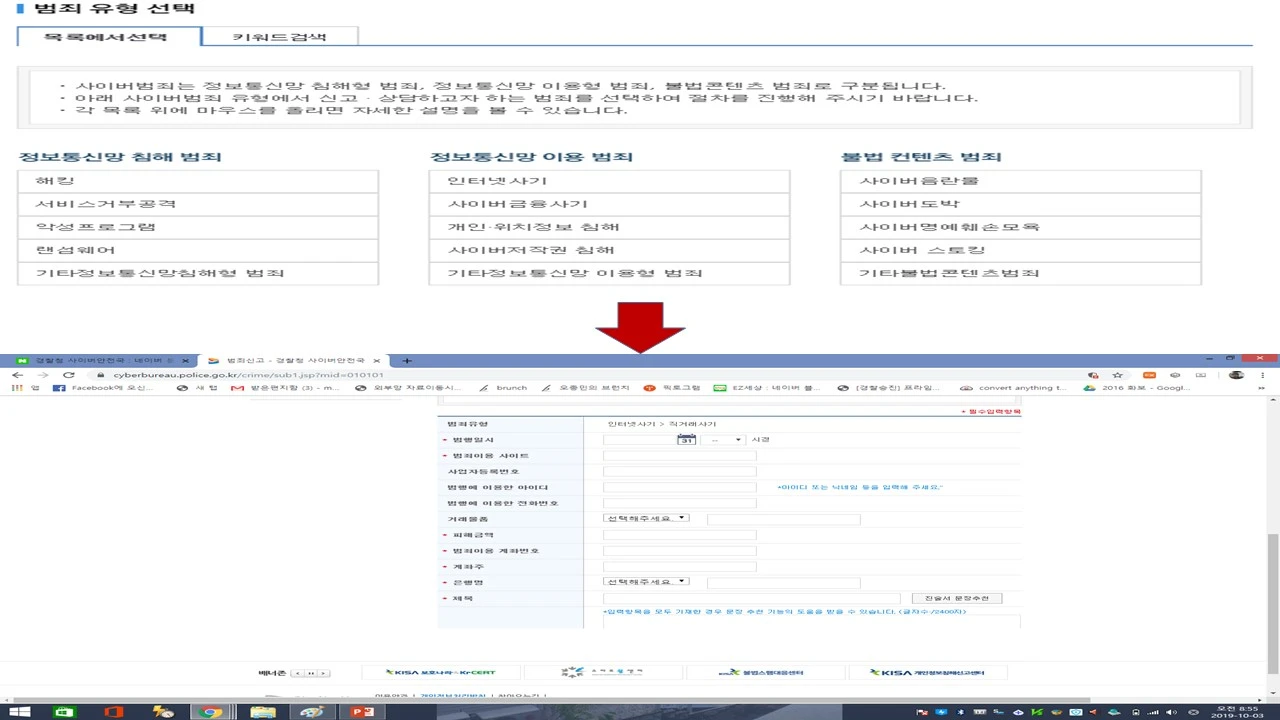Image resolution: width=1280 pixels, height=720 pixels.
Task: Select the 범죄신고 browser tab
Action: [293, 360]
